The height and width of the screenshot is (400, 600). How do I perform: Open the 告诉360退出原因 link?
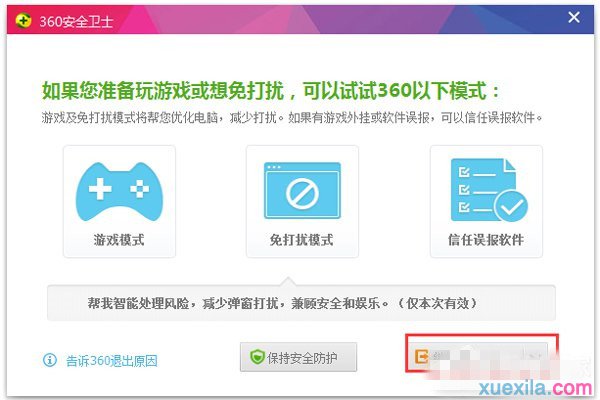112,361
